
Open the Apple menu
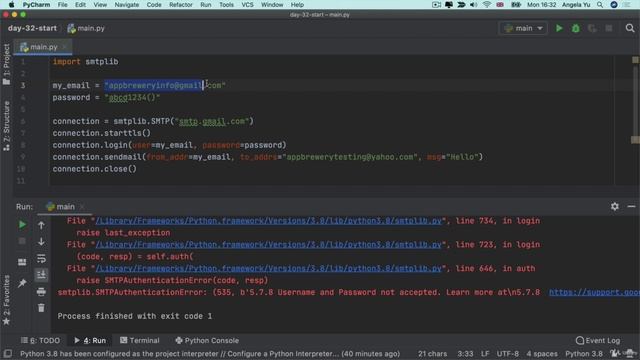(11, 5)
